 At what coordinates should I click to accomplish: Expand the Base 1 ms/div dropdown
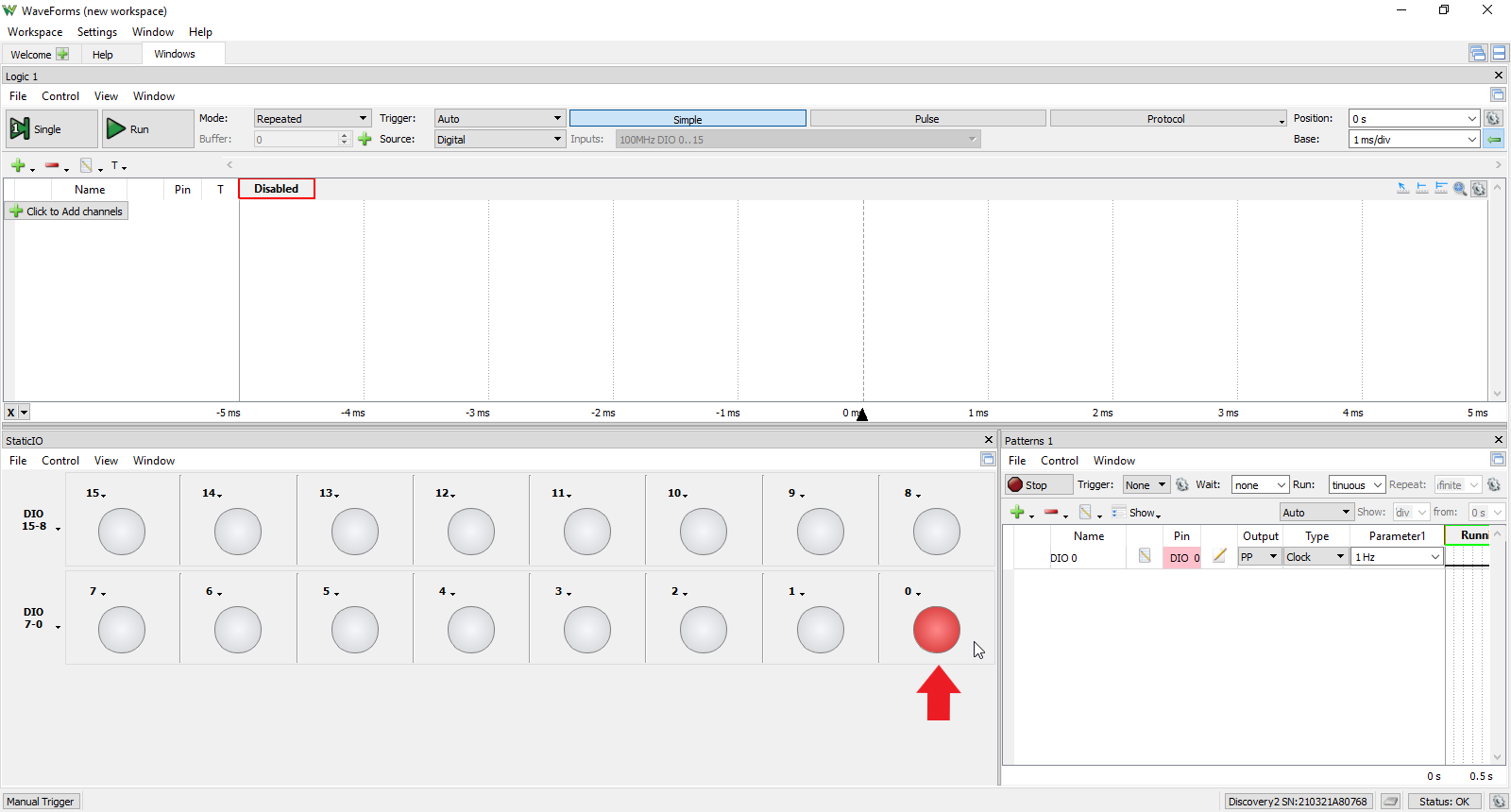click(x=1414, y=140)
